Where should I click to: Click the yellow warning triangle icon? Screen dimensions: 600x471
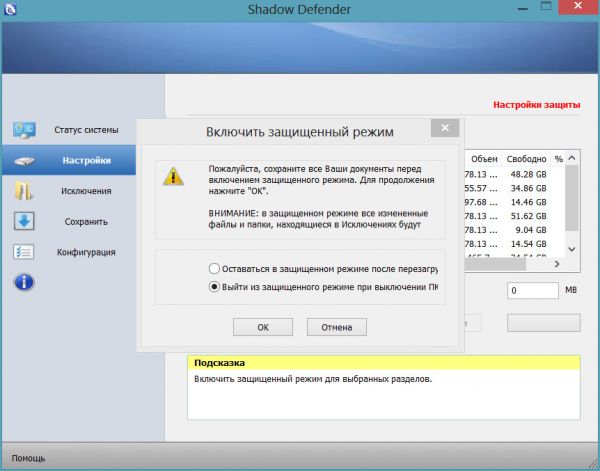point(173,176)
